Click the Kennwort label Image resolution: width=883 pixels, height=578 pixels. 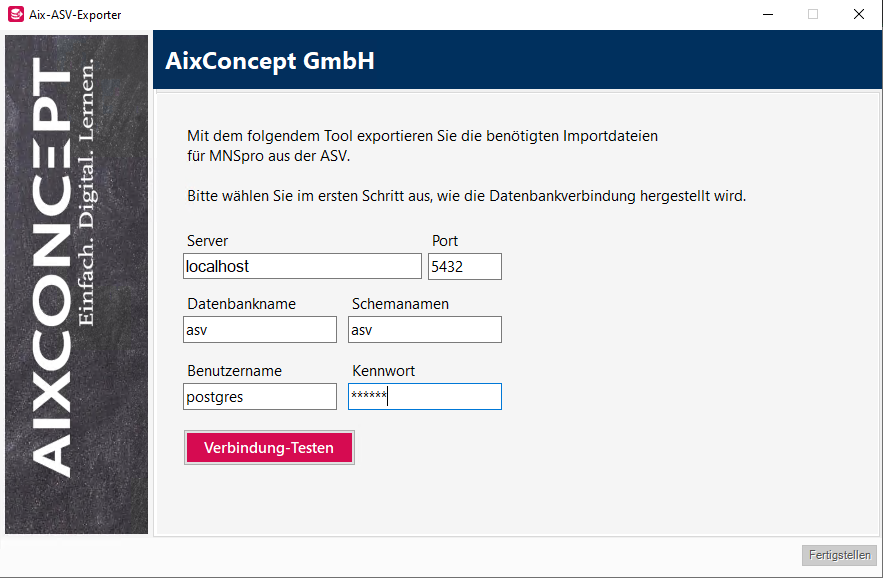pyautogui.click(x=383, y=371)
